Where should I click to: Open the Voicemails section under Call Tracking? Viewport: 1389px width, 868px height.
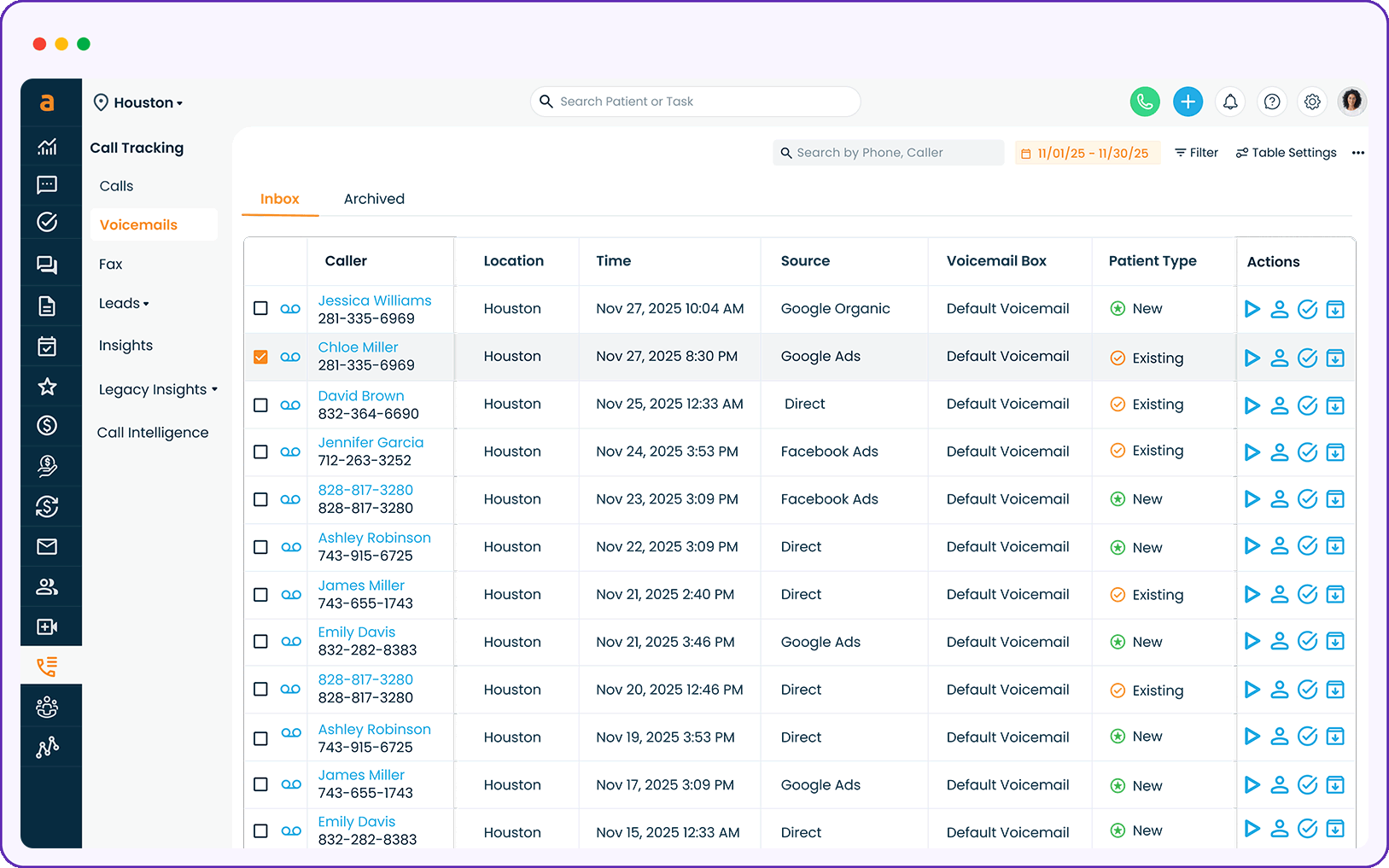[138, 224]
